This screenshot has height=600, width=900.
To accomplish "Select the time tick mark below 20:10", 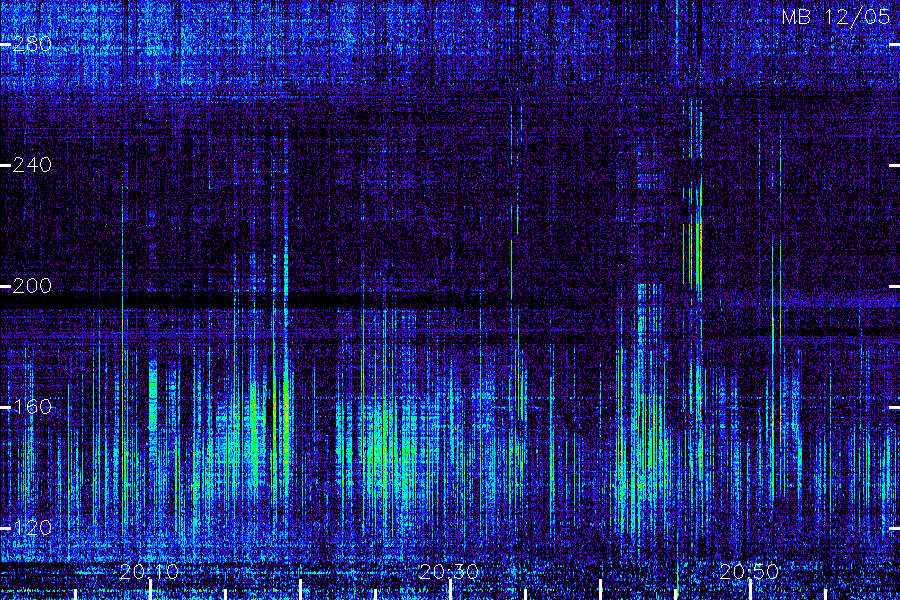I will click(x=150, y=590).
